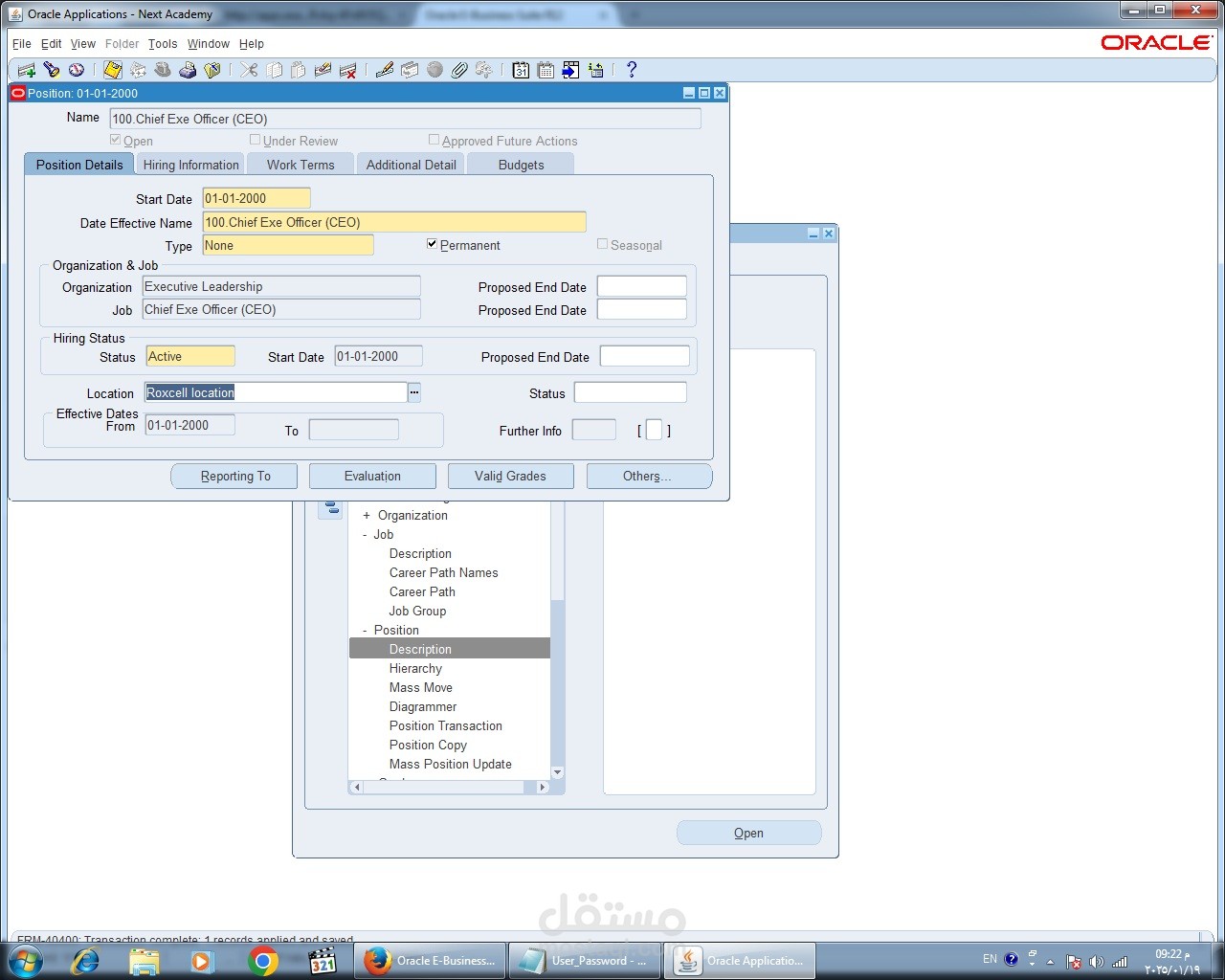Click the Location input field
The image size is (1225, 980).
276,392
